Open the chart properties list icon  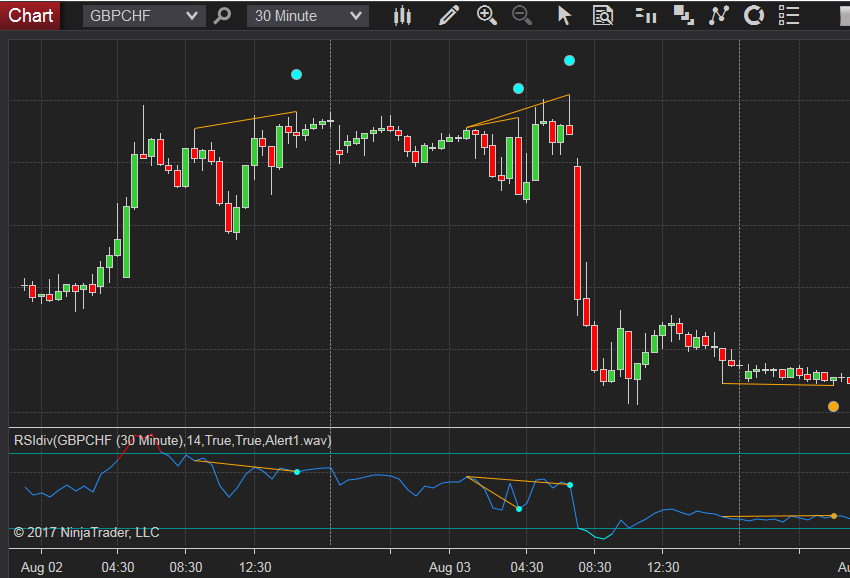pyautogui.click(x=788, y=15)
